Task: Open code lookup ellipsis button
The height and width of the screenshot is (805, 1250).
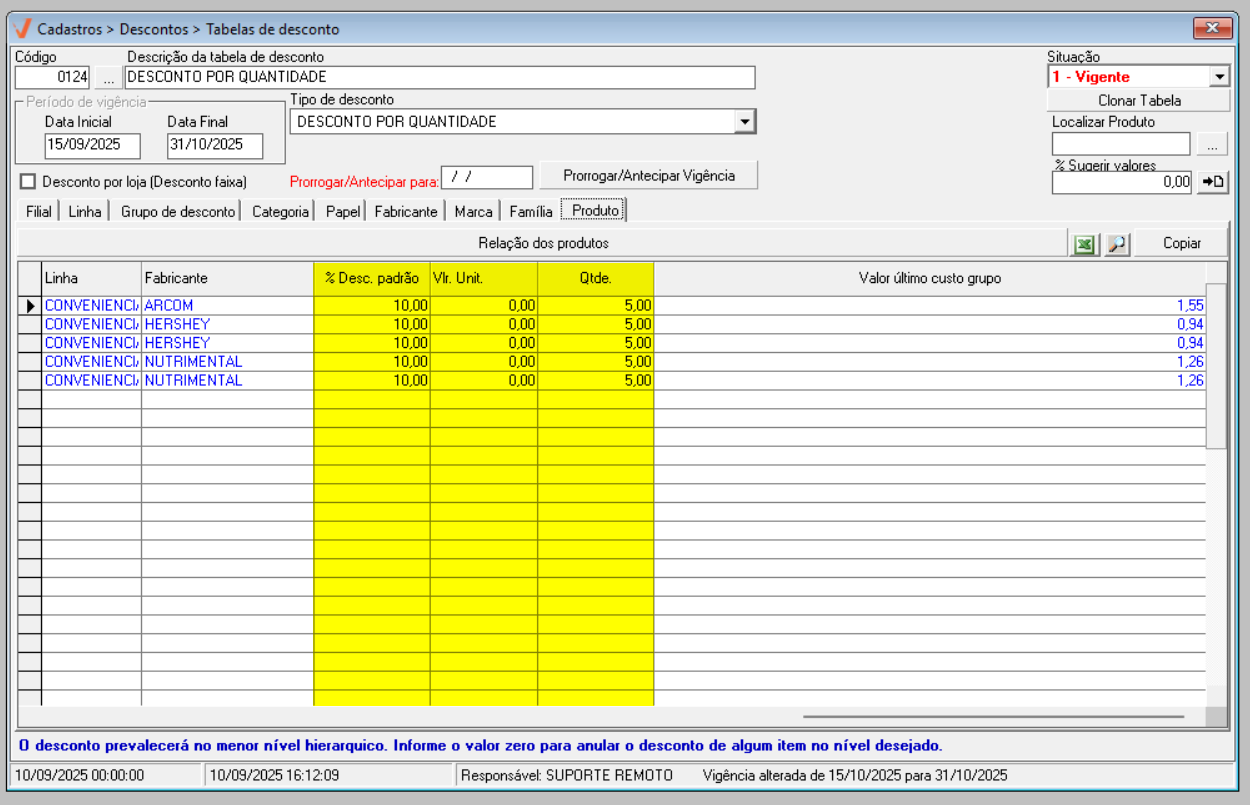Action: pos(108,77)
